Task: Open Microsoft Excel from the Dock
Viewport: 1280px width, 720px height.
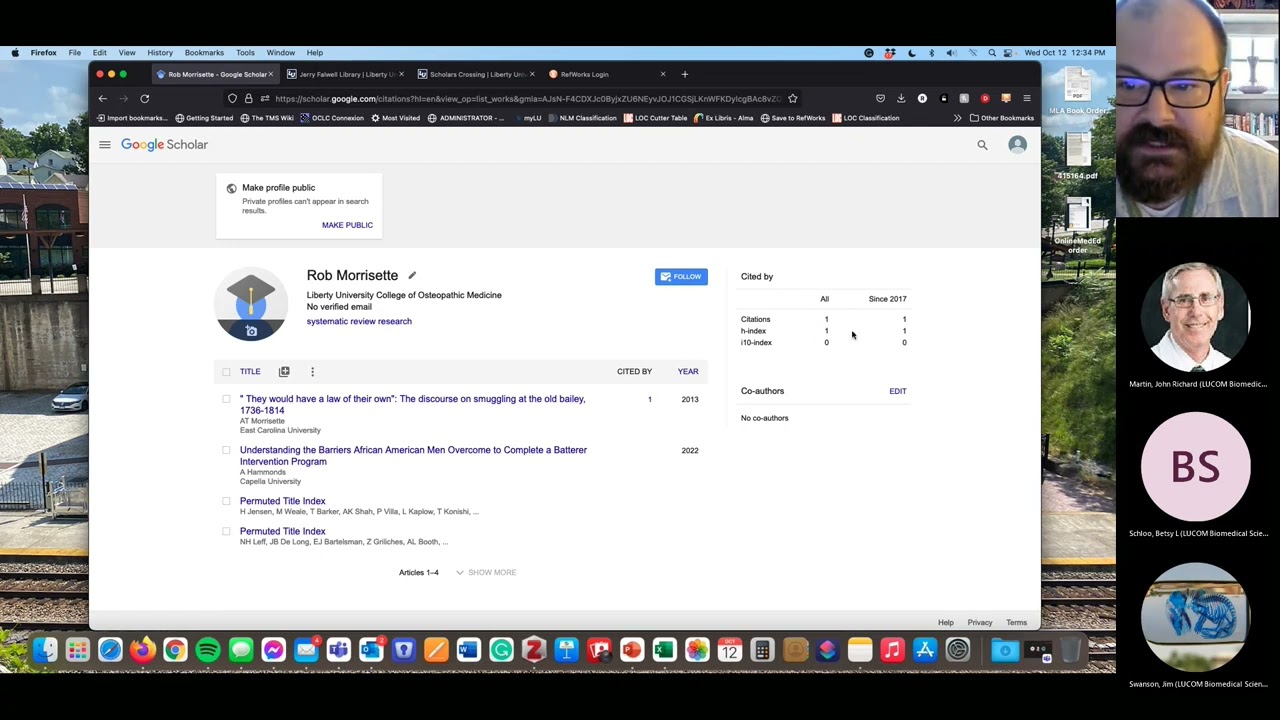Action: [664, 651]
